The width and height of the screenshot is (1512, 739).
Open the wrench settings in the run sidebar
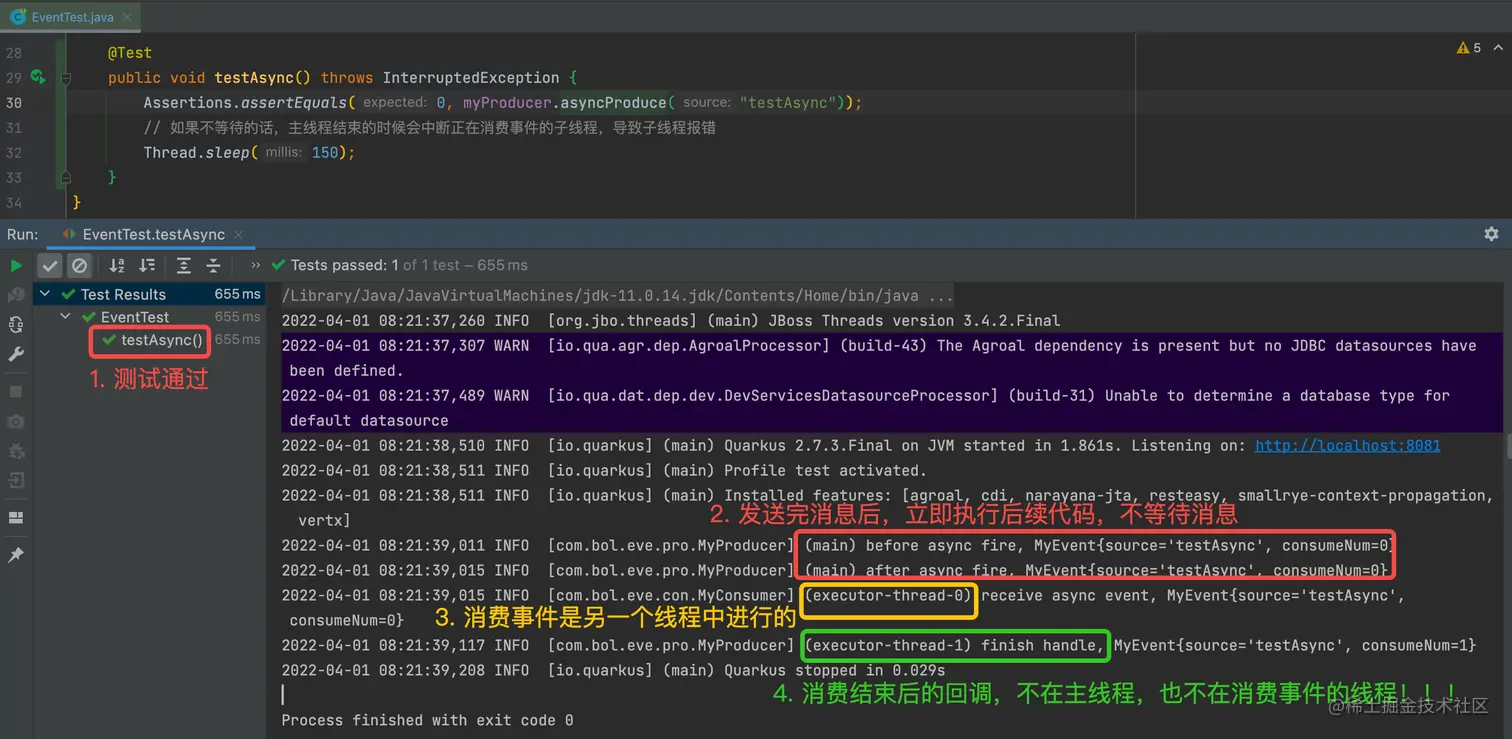(16, 354)
